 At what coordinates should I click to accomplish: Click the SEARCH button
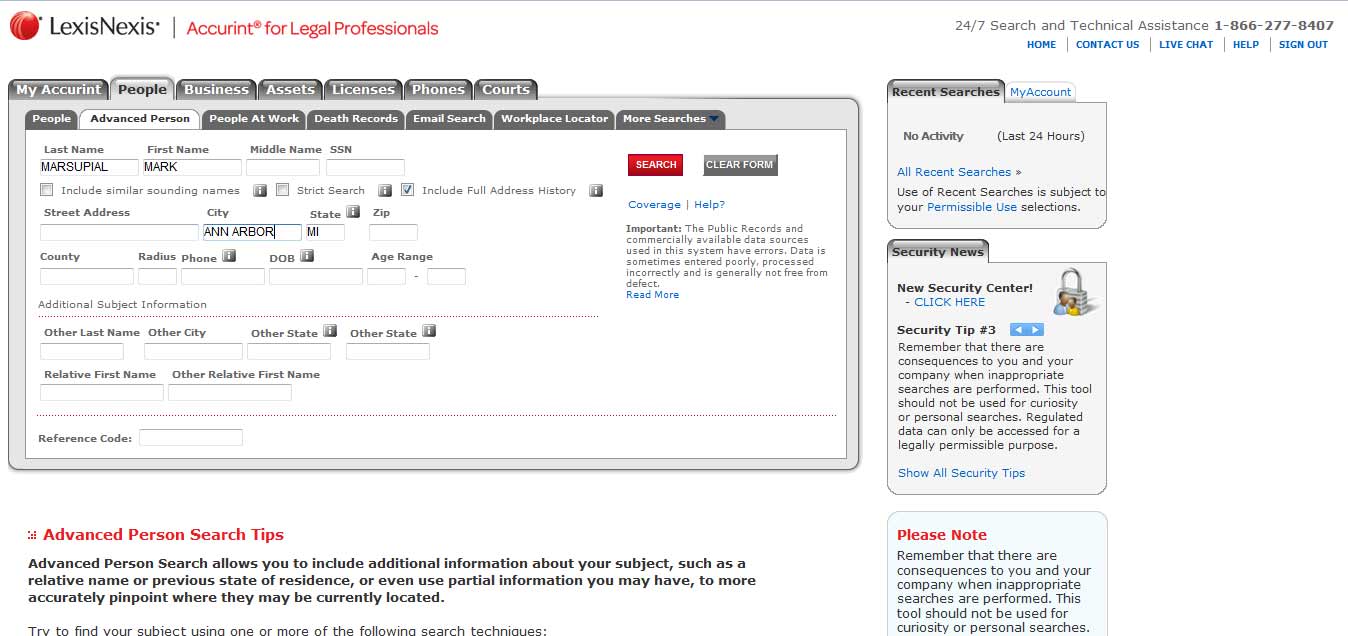click(655, 164)
